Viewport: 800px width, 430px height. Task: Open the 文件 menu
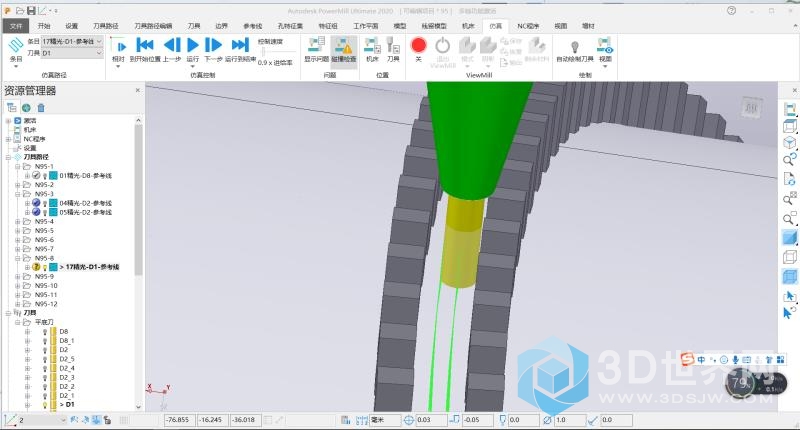click(16, 26)
